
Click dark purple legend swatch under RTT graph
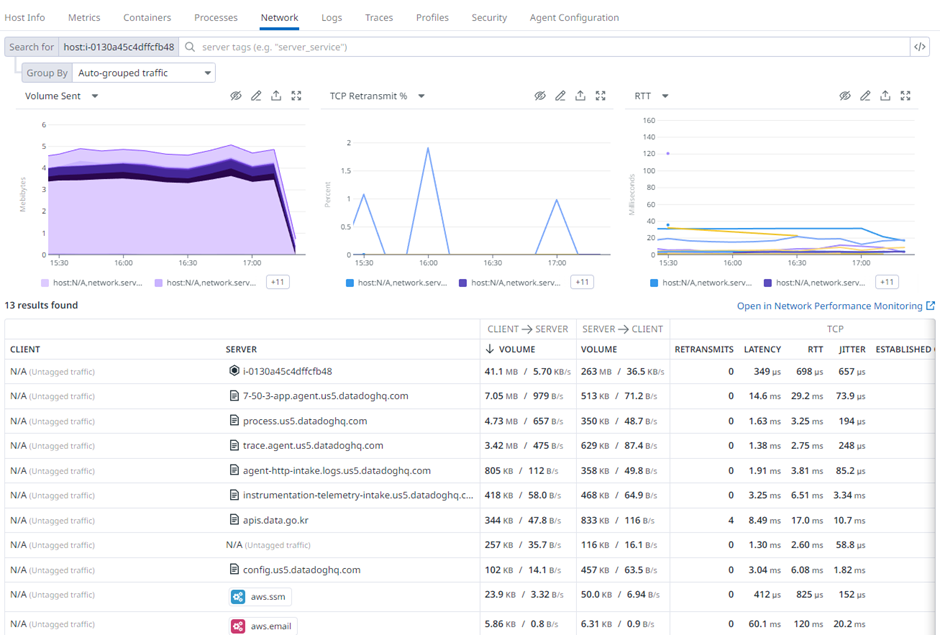coord(768,283)
